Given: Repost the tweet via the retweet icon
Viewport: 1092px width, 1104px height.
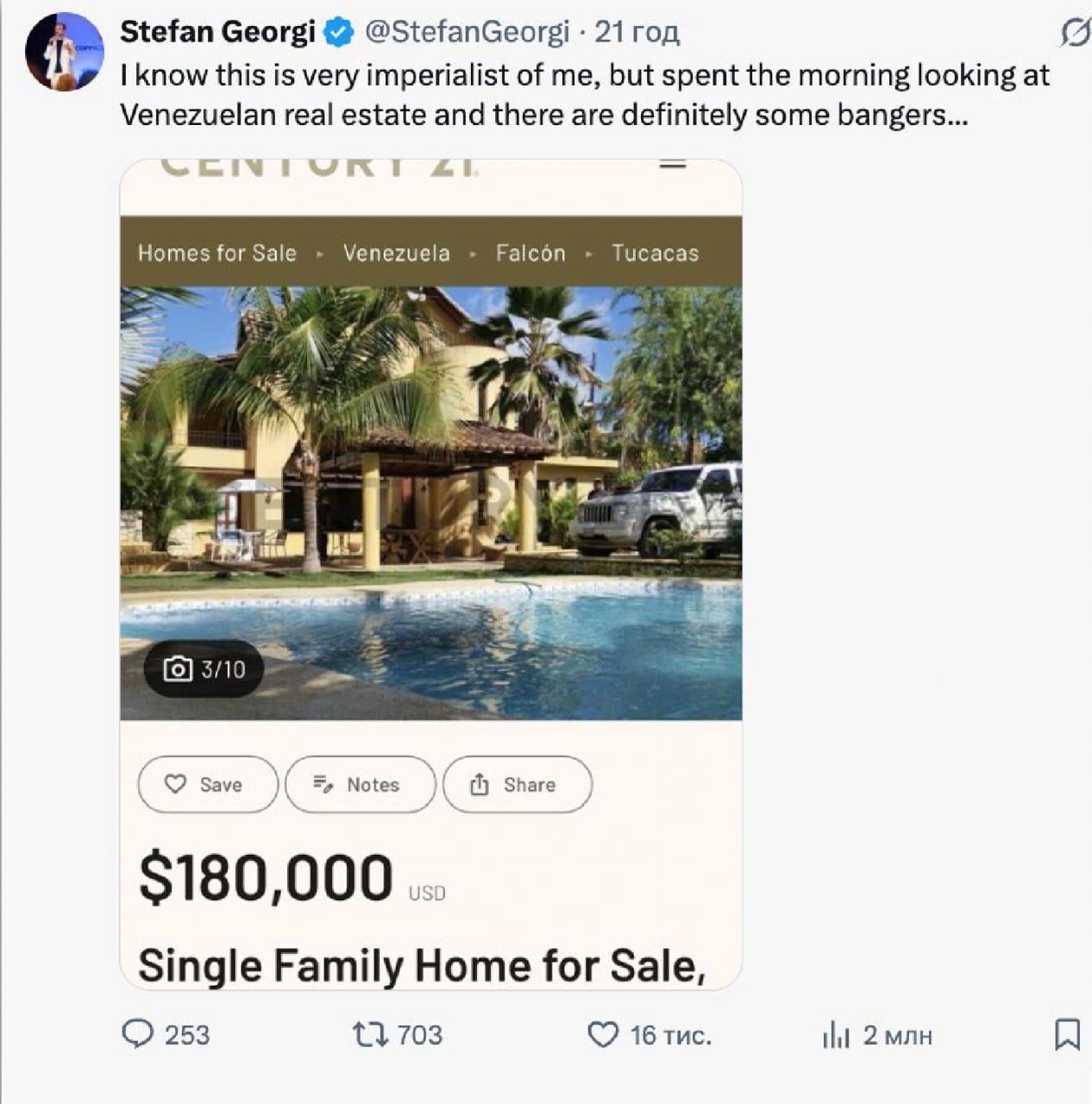Looking at the screenshot, I should [370, 1033].
